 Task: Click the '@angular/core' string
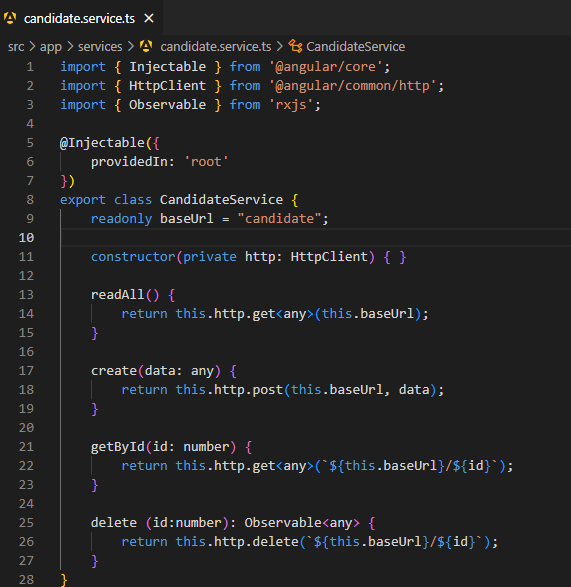click(x=326, y=67)
